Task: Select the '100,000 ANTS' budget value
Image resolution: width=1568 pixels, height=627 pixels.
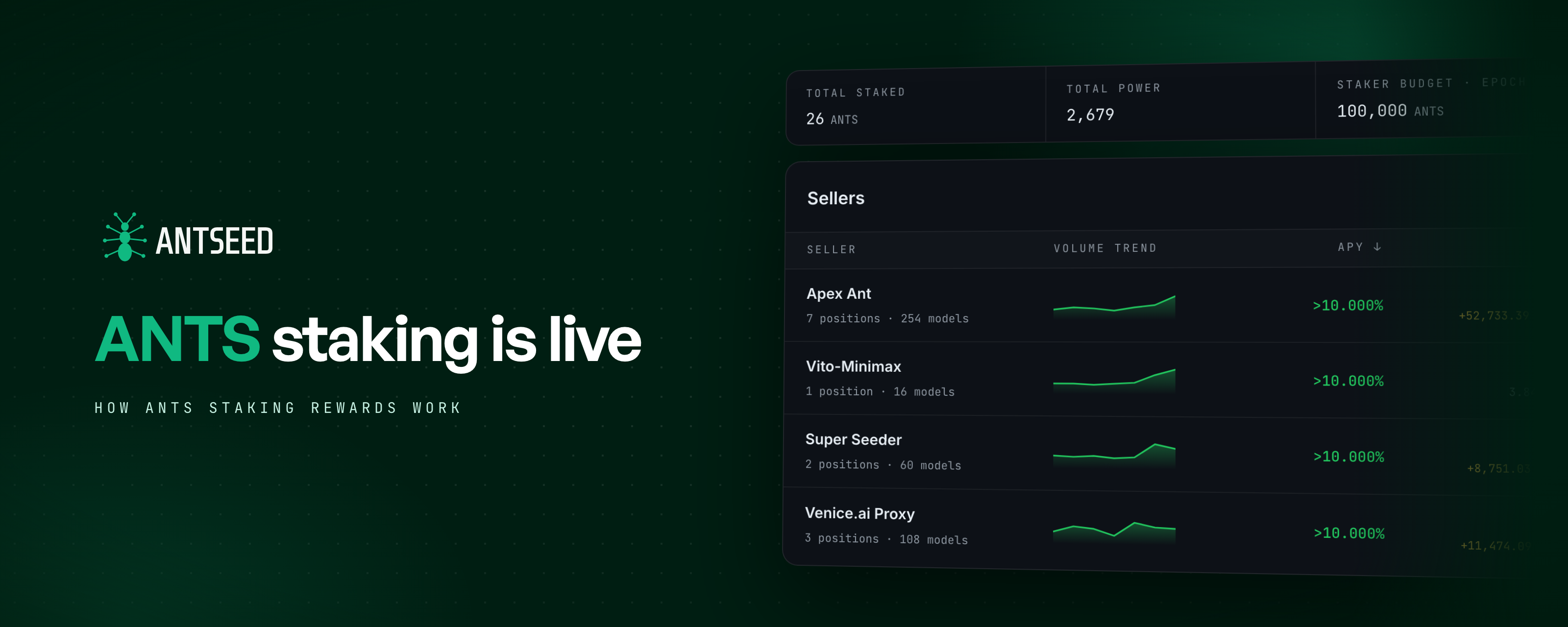Action: click(1390, 111)
